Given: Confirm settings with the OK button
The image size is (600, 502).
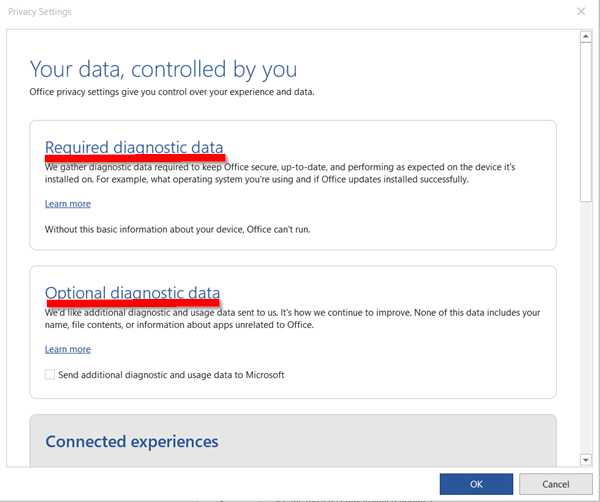Looking at the screenshot, I should click(x=476, y=484).
